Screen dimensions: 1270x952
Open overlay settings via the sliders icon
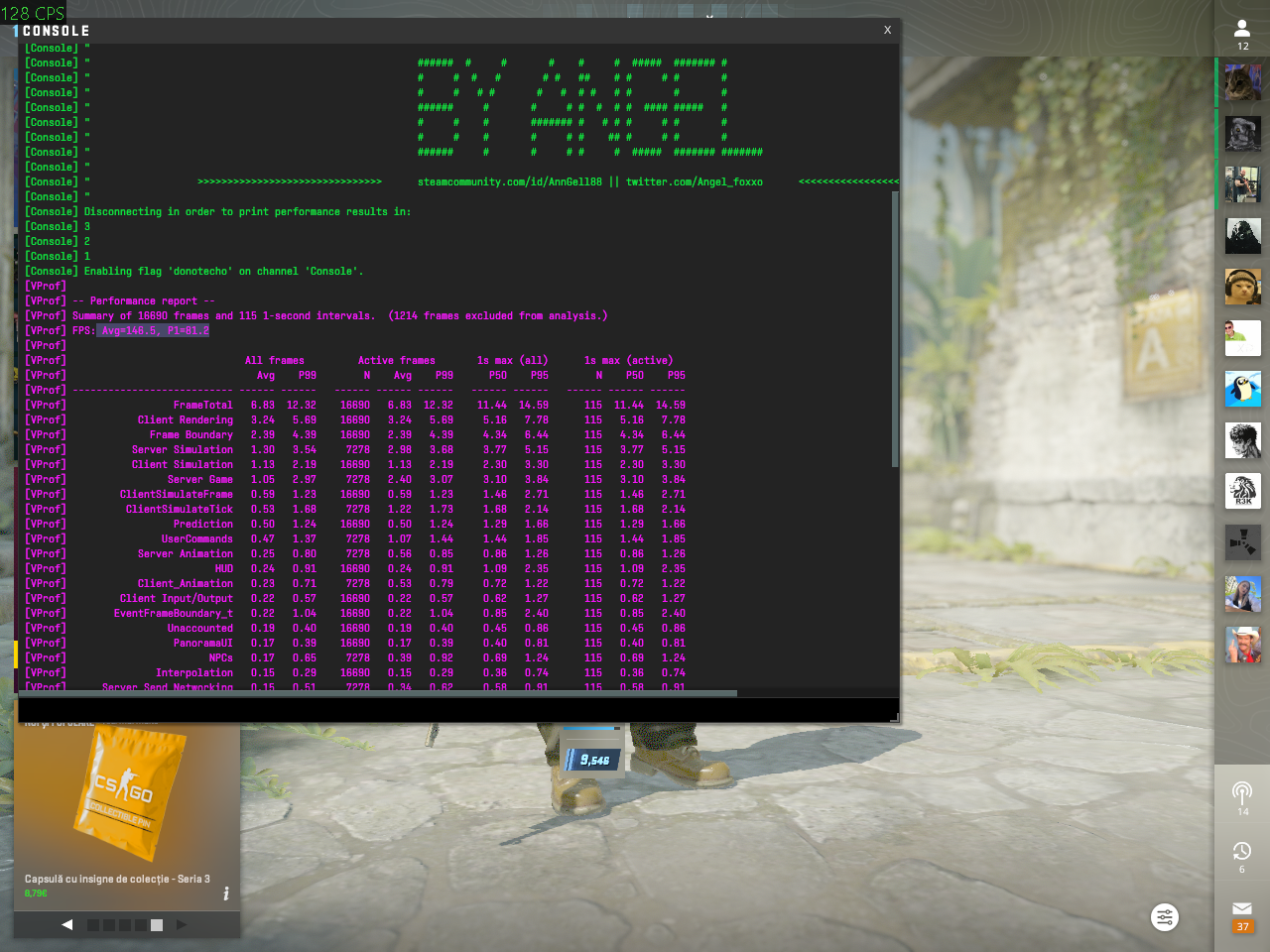(1164, 917)
